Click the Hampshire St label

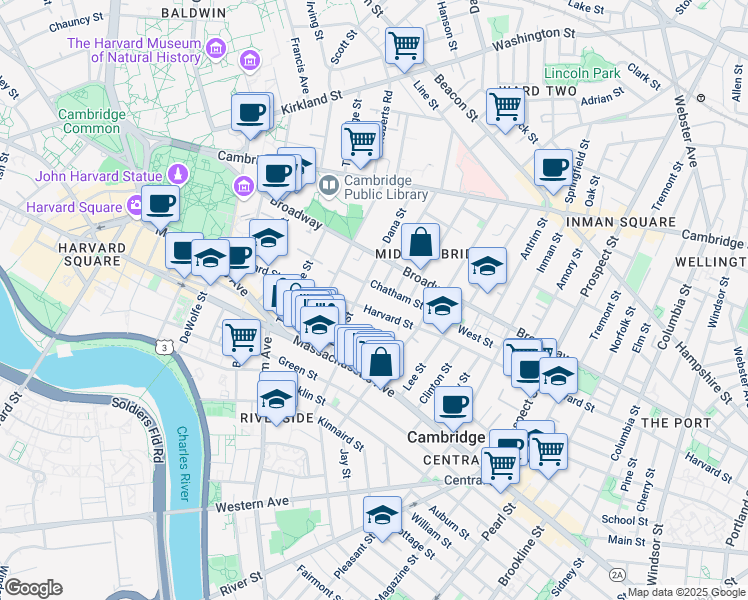click(704, 373)
